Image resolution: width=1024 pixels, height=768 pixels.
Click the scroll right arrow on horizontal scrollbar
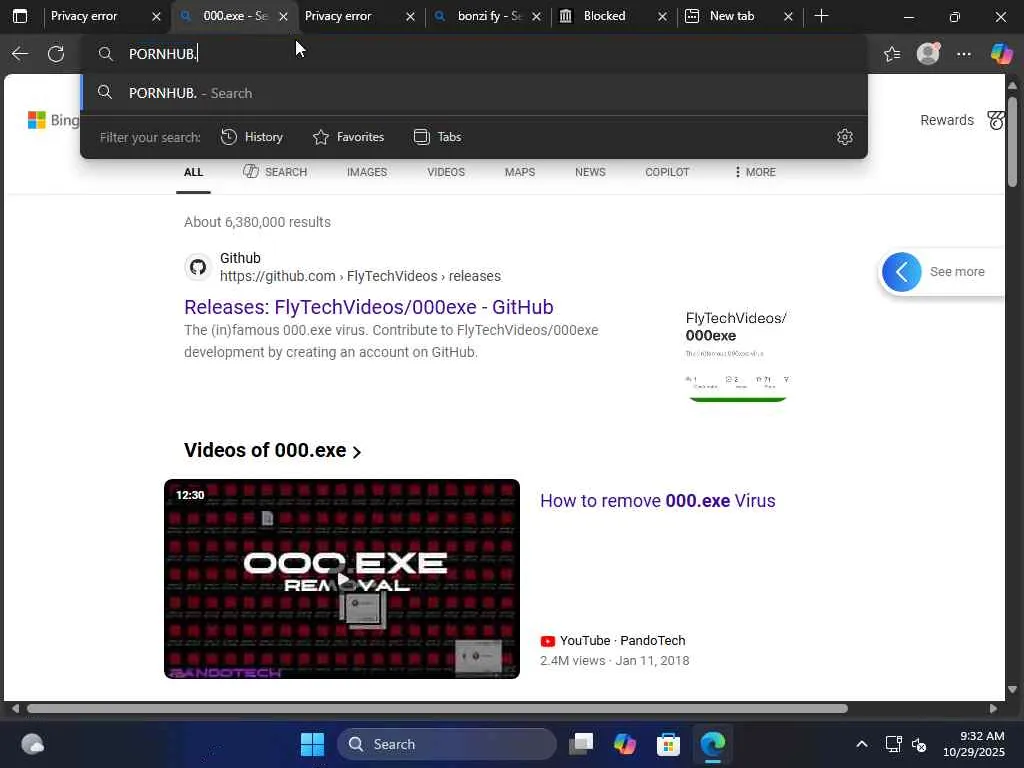993,709
